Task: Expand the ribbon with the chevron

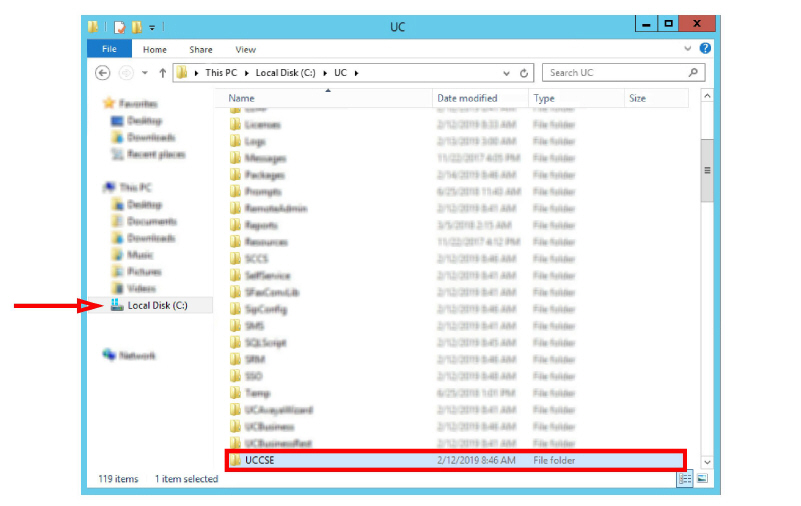Action: click(x=688, y=48)
